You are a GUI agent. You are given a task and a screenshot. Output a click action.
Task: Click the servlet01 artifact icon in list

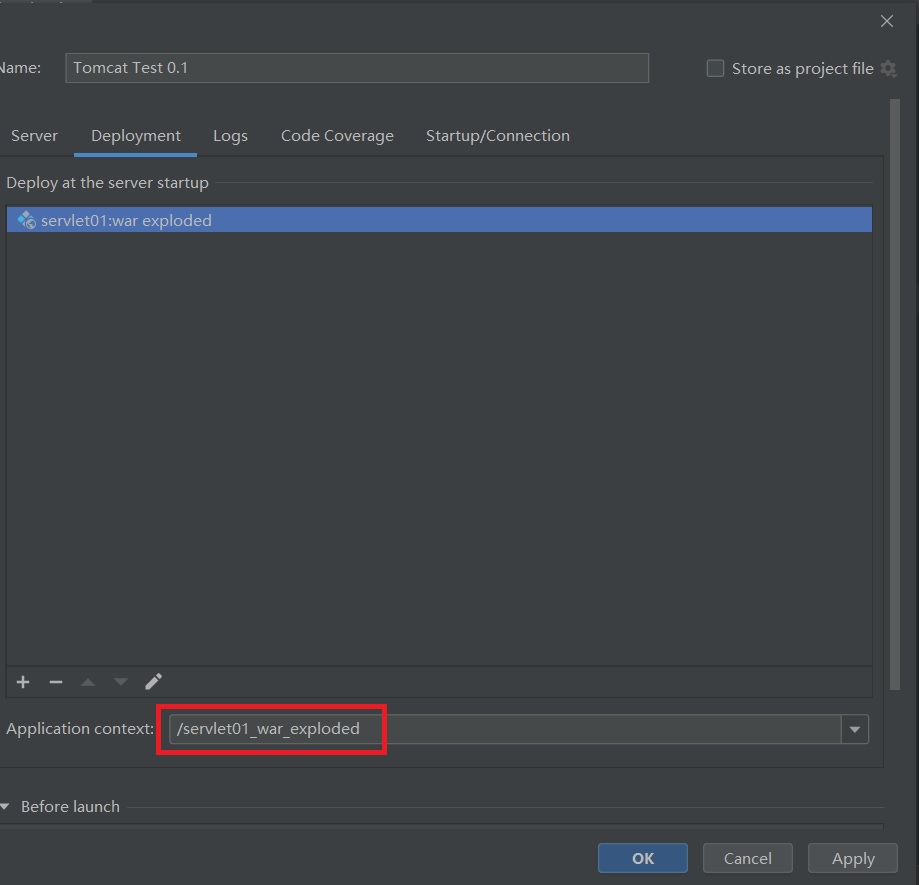pyautogui.click(x=26, y=220)
